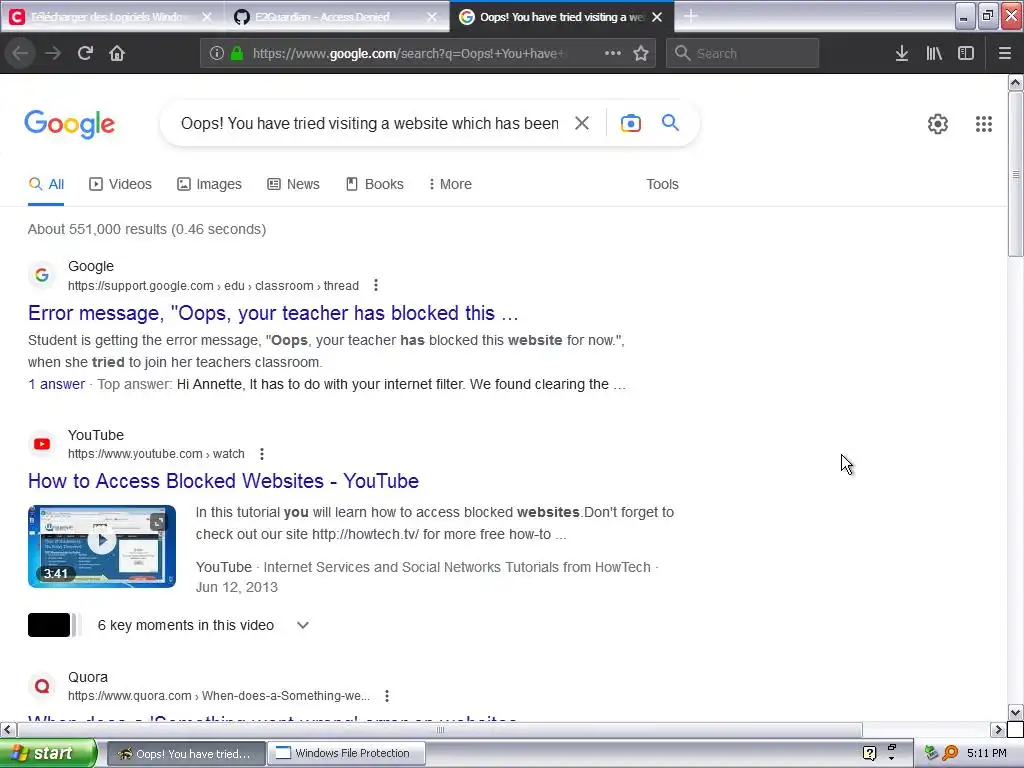Open the youtube.com watch URL
This screenshot has height=768, width=1024.
click(156, 454)
